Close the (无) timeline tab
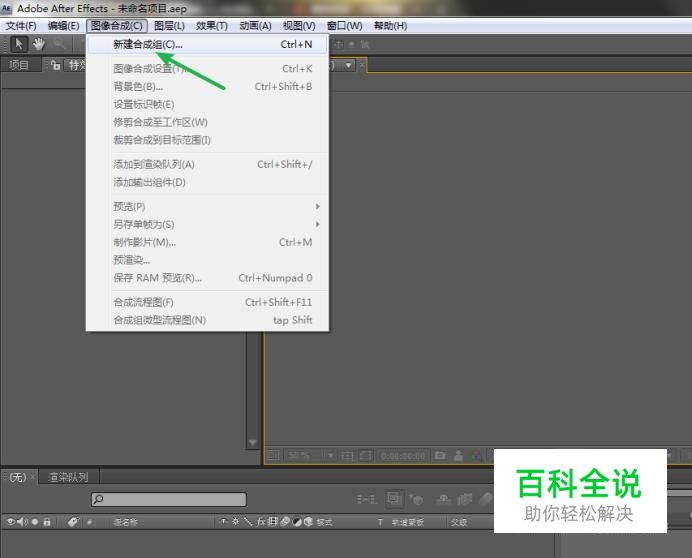This screenshot has width=692, height=558. coord(33,477)
